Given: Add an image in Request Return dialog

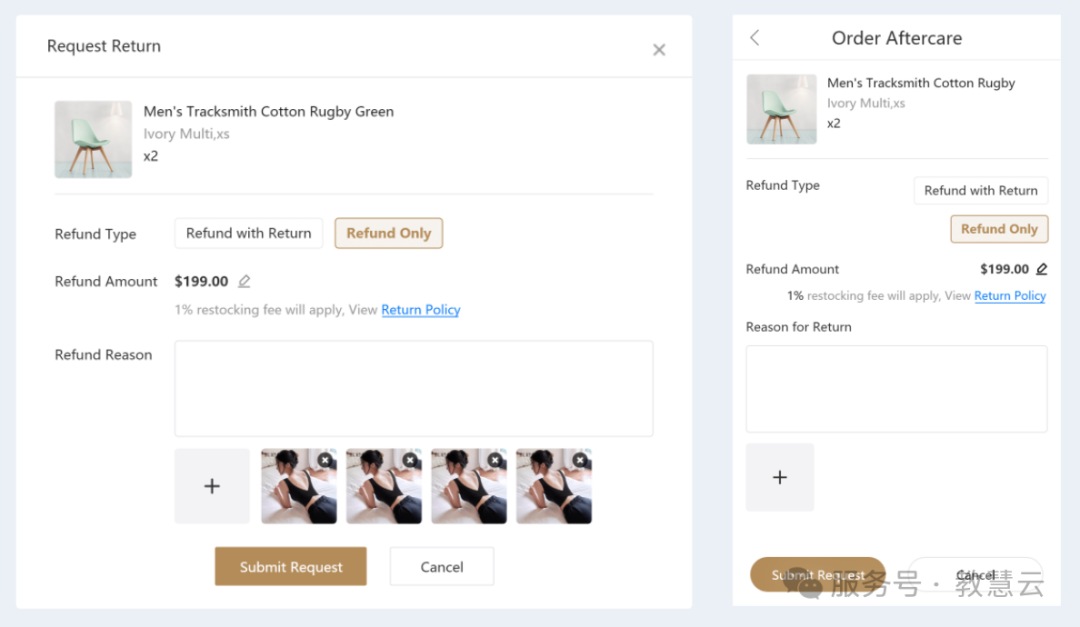Looking at the screenshot, I should [x=212, y=486].
